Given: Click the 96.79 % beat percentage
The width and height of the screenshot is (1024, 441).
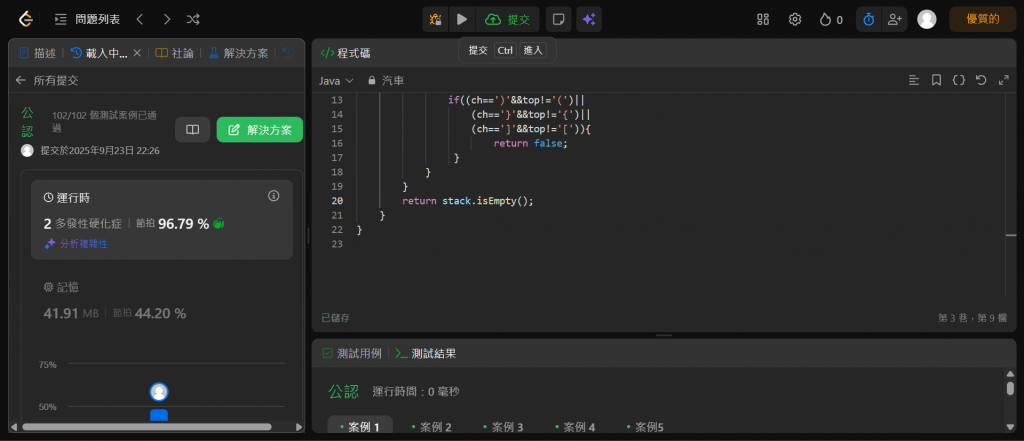Looking at the screenshot, I should (184, 224).
